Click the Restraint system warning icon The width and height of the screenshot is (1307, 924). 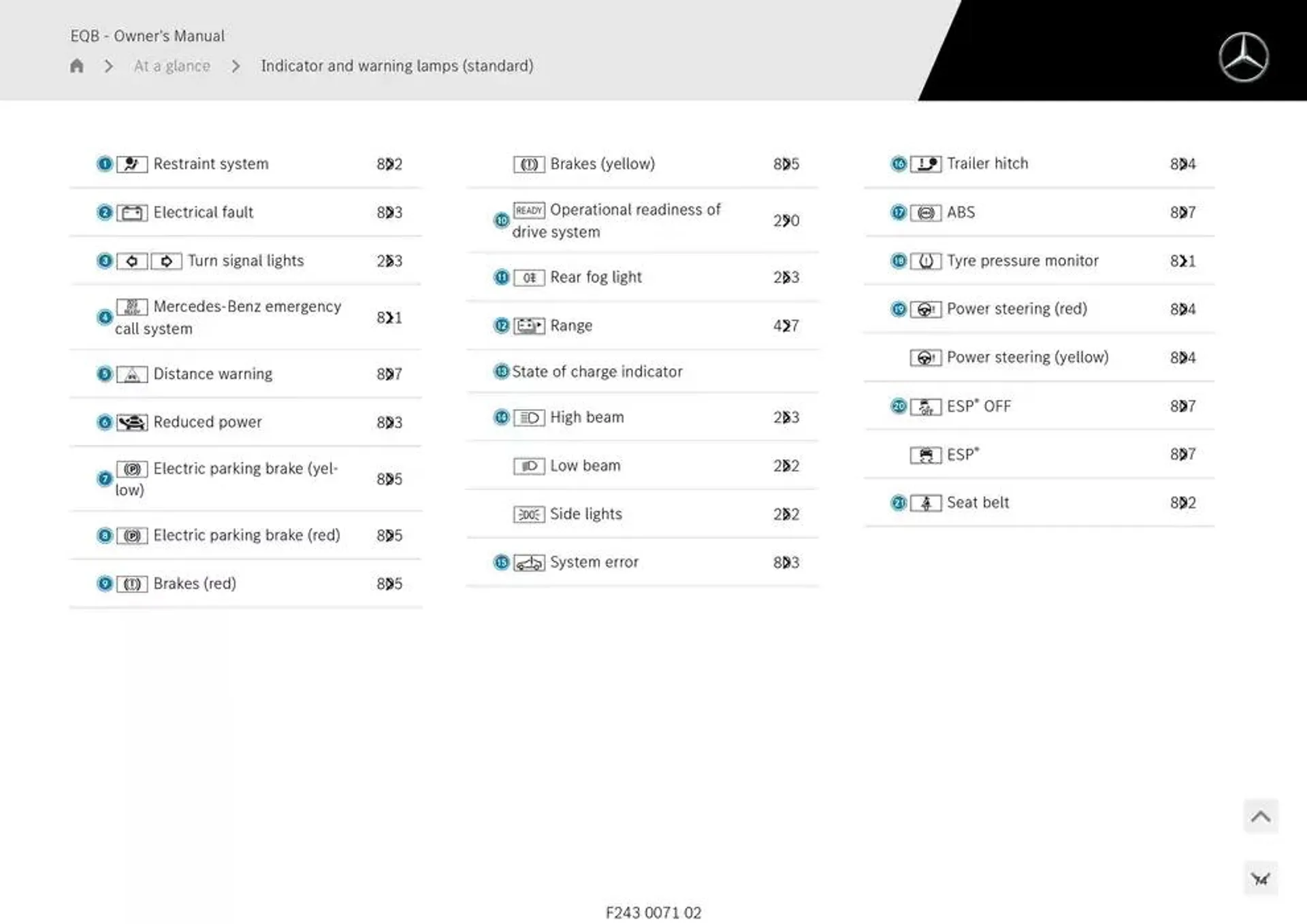[x=130, y=163]
